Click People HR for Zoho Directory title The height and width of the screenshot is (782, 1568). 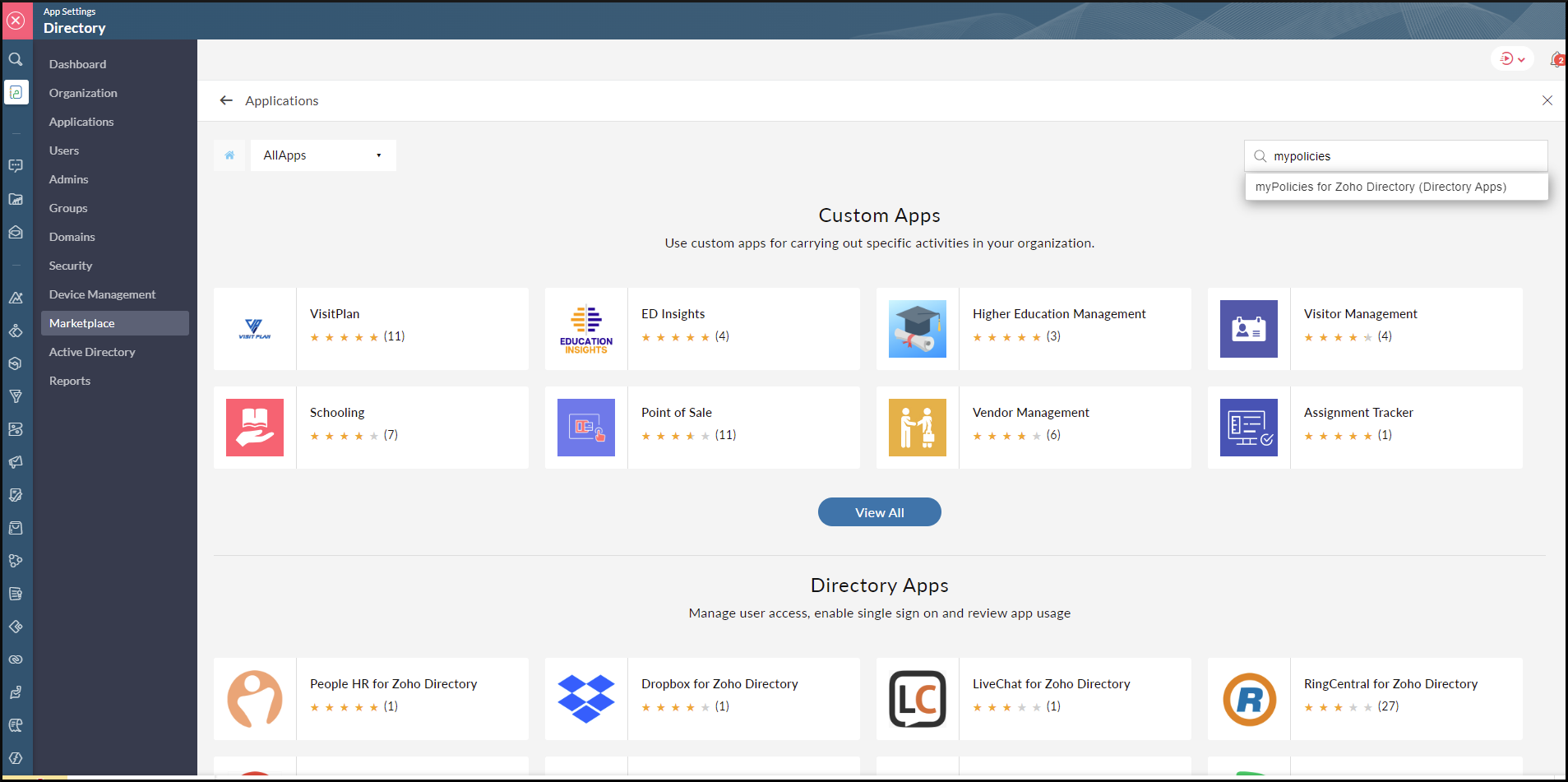point(393,684)
